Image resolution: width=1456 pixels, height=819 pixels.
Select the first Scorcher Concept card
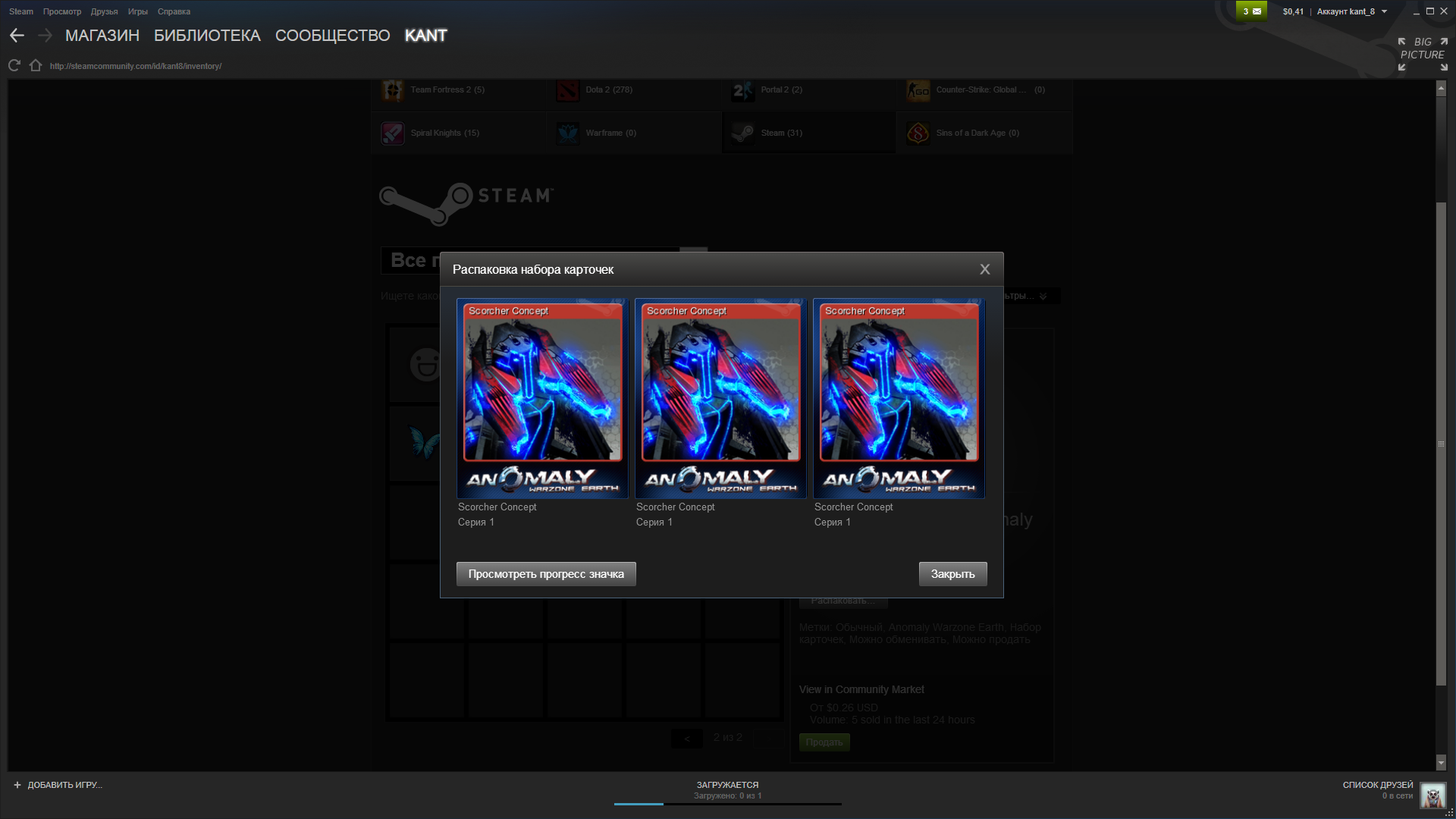click(x=542, y=398)
